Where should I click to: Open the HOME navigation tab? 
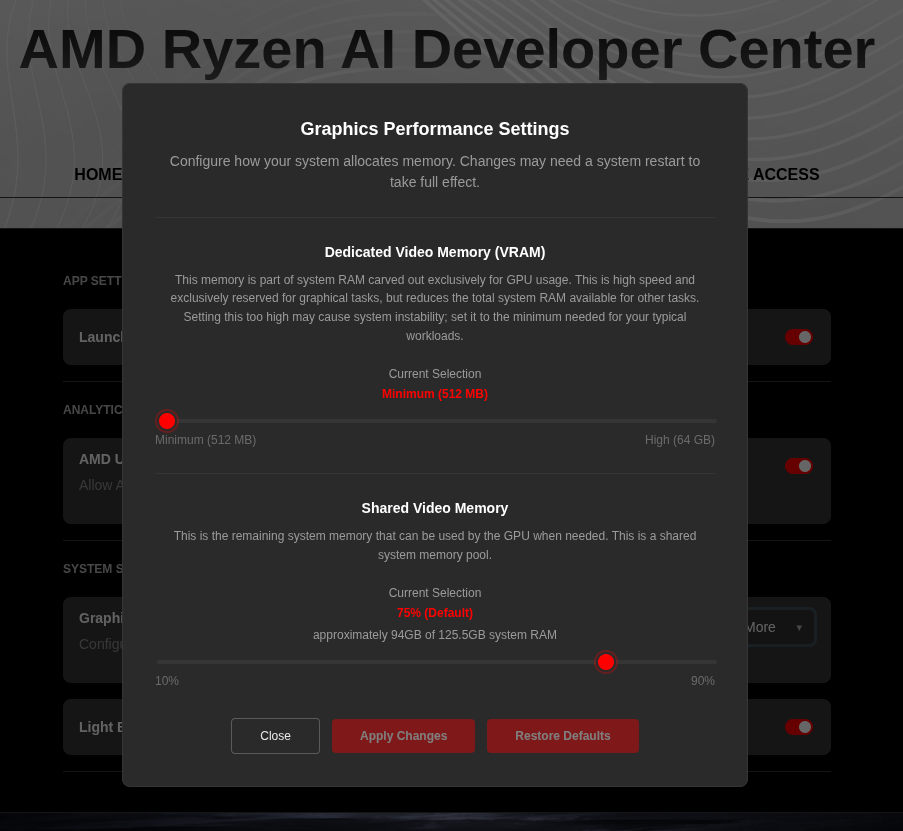point(98,174)
